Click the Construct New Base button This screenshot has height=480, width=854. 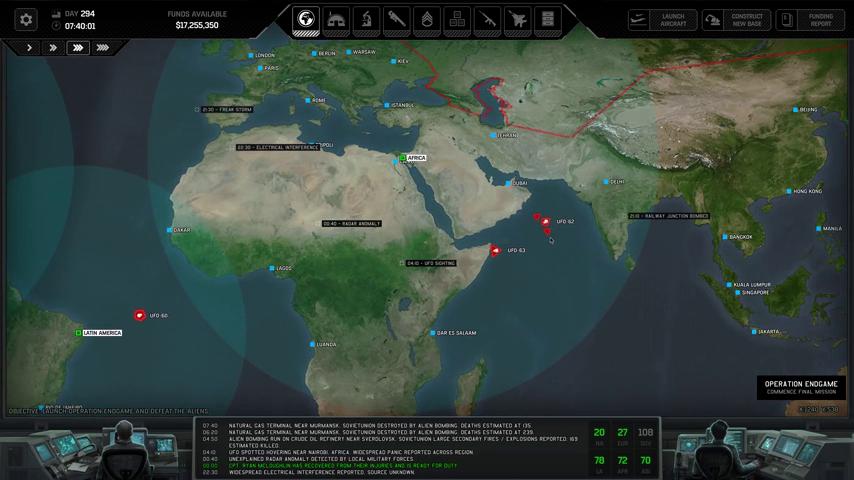coord(735,19)
